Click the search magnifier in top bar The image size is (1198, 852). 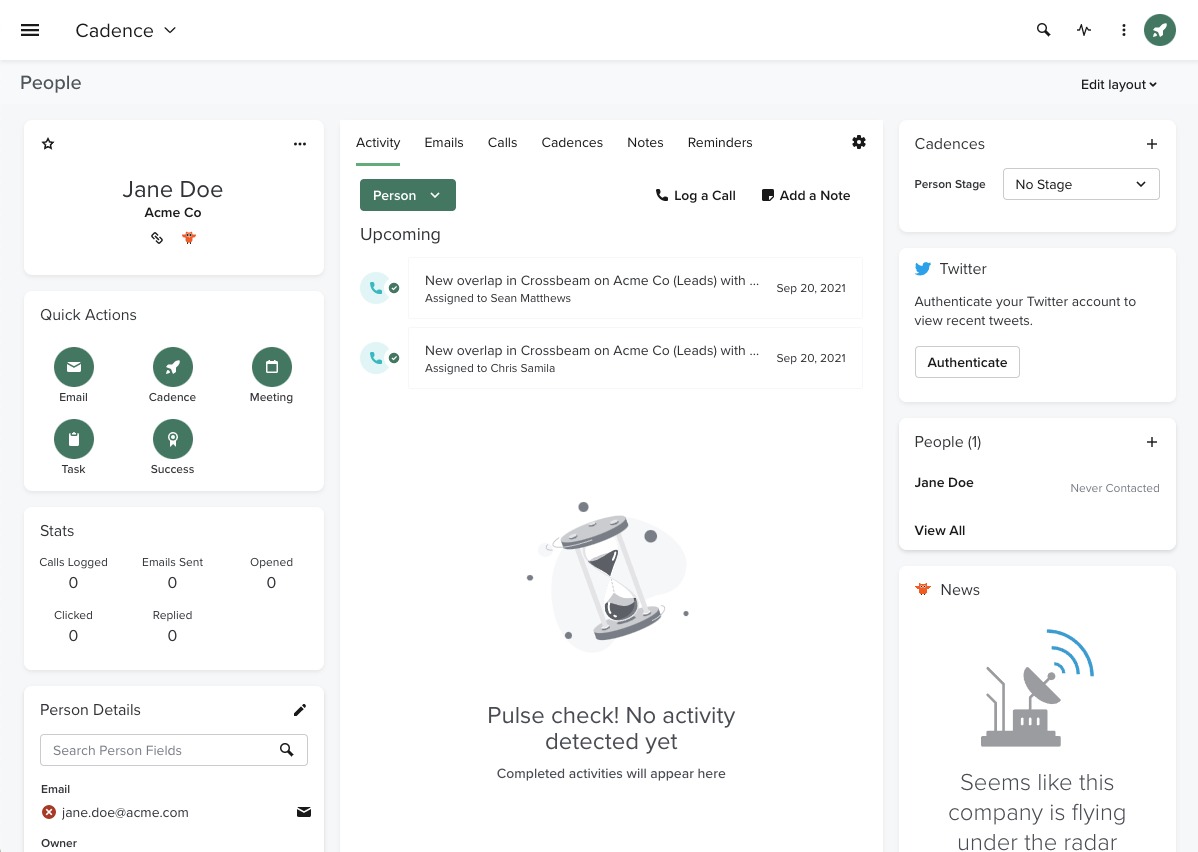(x=1043, y=30)
